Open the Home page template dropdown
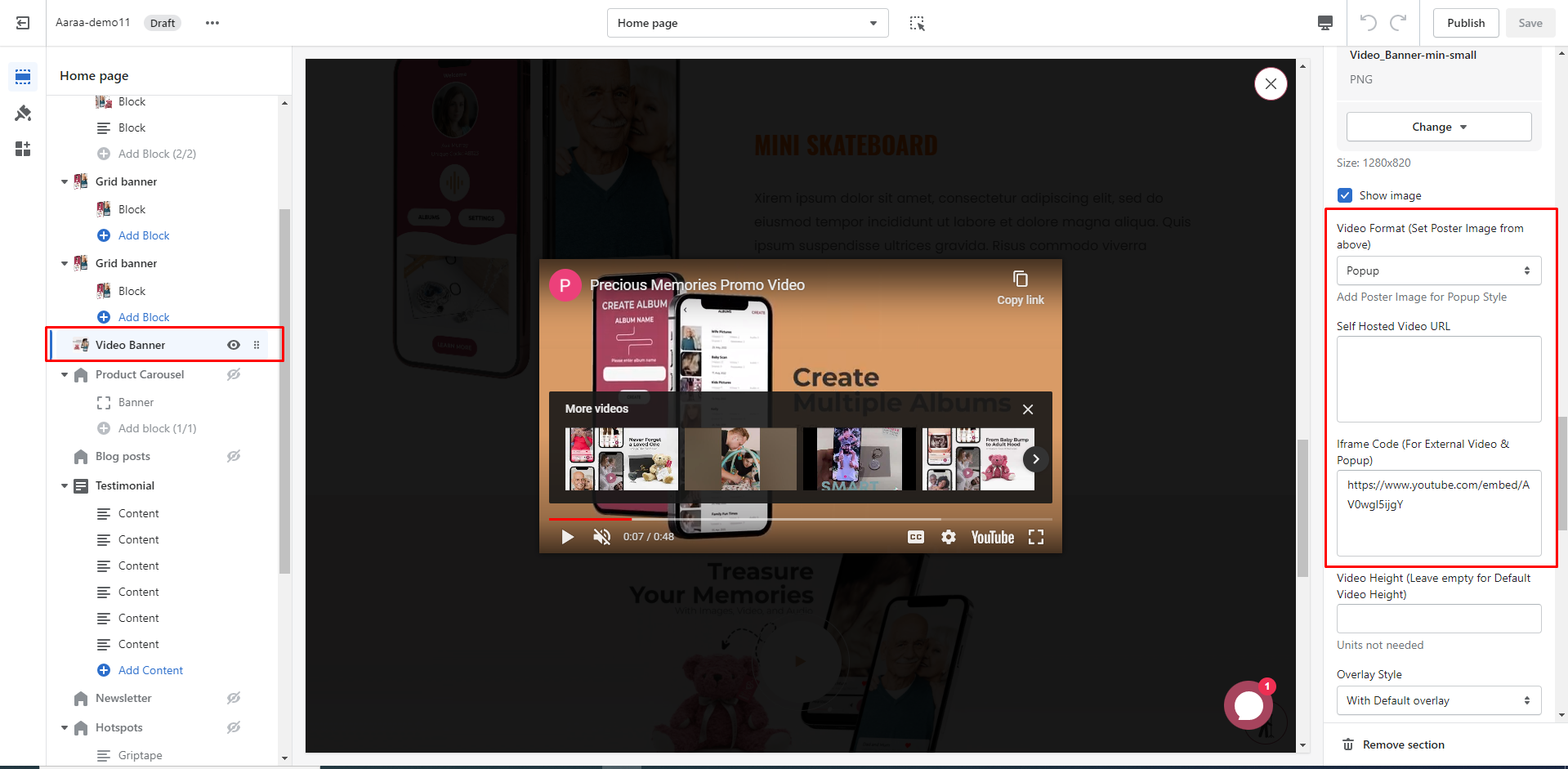Viewport: 1568px width, 769px height. pyautogui.click(x=748, y=23)
